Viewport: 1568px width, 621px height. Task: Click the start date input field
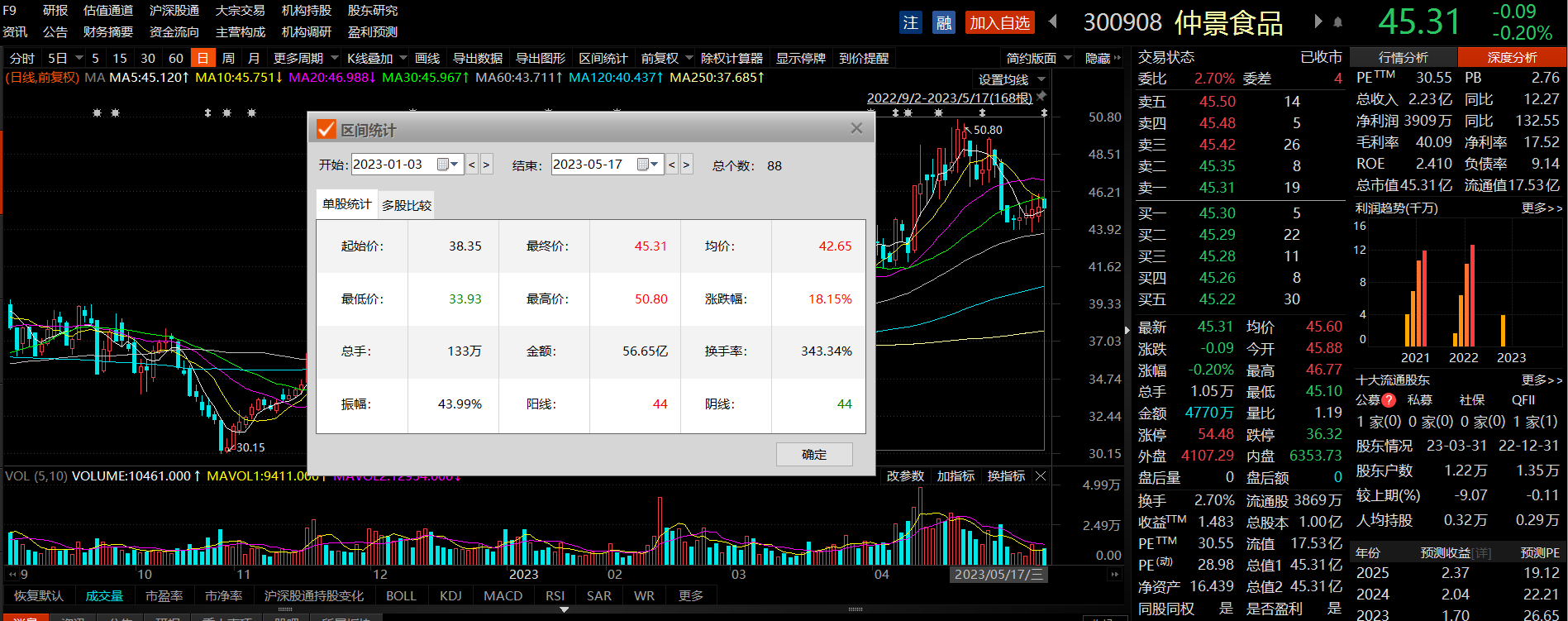(393, 165)
